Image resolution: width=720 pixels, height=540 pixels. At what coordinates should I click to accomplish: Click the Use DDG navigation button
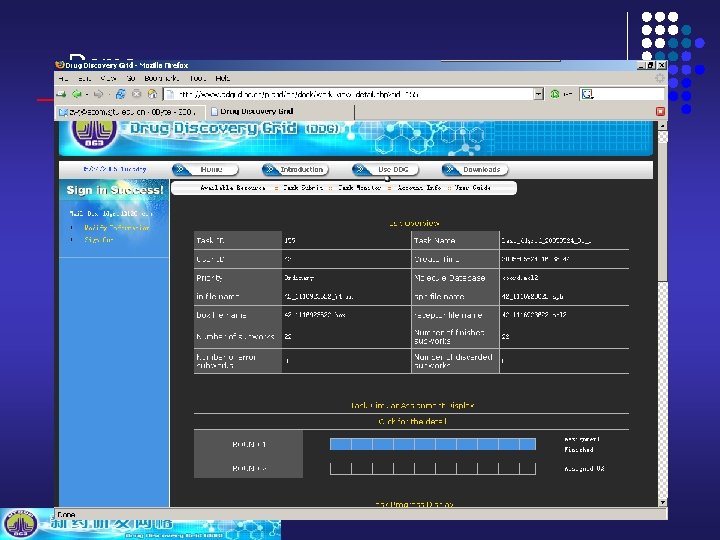point(386,169)
